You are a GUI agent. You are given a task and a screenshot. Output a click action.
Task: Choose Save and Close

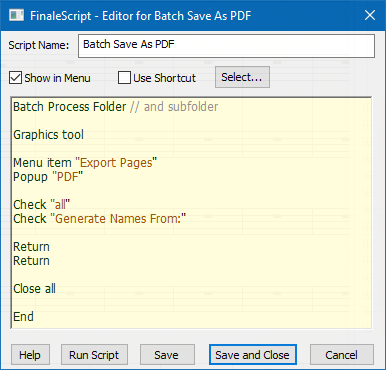pyautogui.click(x=253, y=355)
